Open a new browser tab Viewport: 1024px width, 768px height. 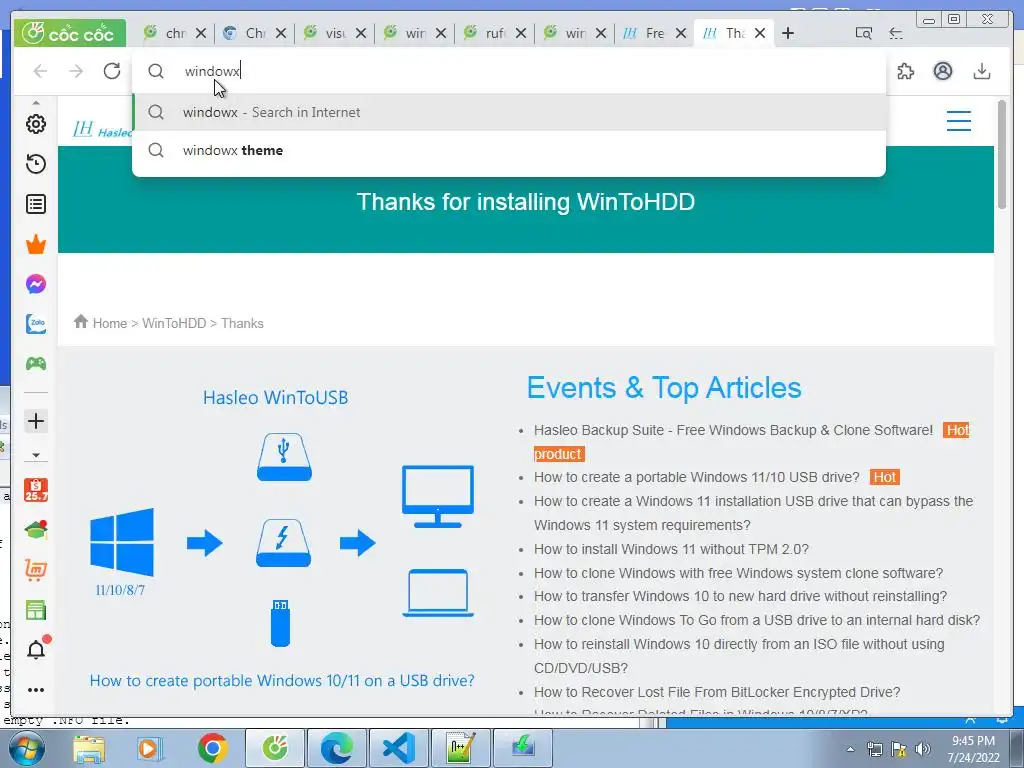click(788, 33)
